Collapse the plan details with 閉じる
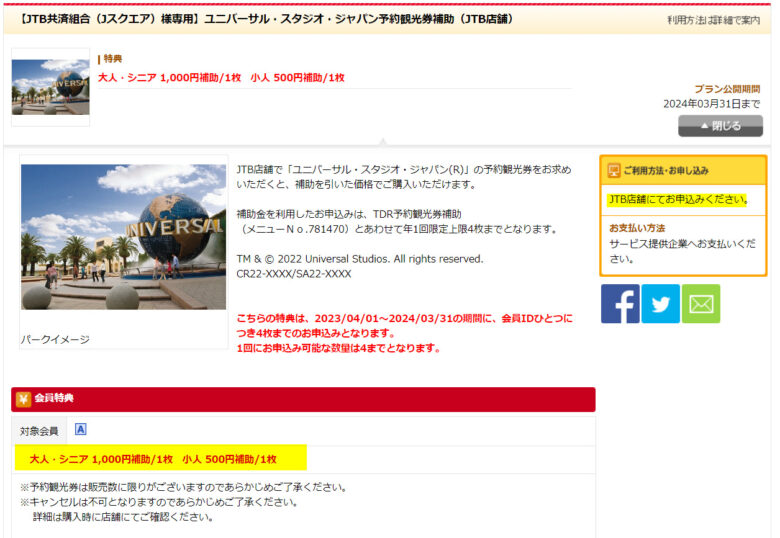The width and height of the screenshot is (780, 538). [x=720, y=126]
